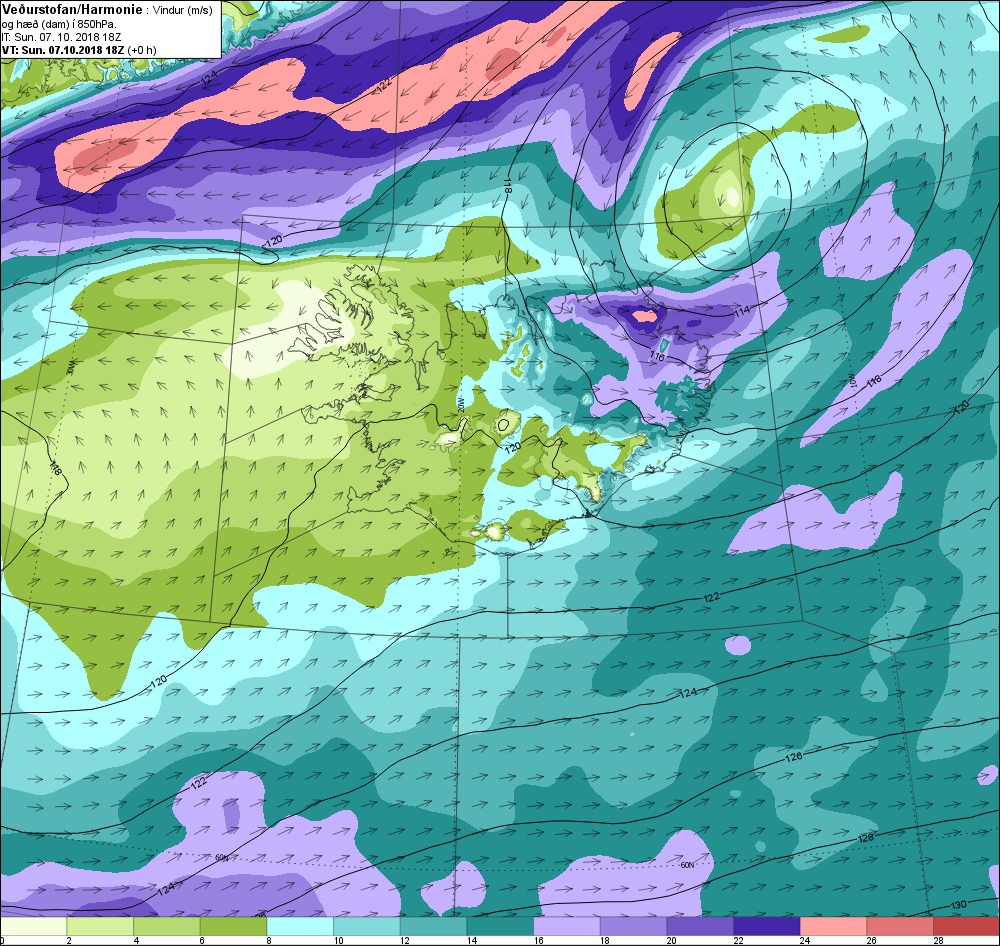Click the IT initialization time line
This screenshot has width=1000, height=946.
(59, 36)
